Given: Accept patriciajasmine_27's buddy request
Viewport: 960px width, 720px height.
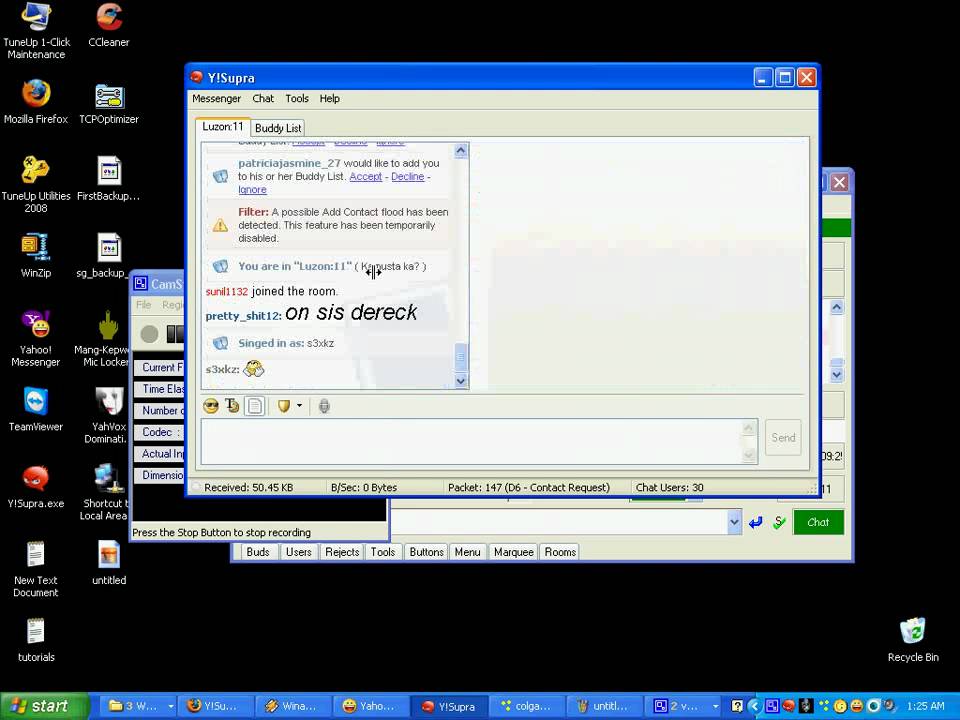Looking at the screenshot, I should (366, 176).
